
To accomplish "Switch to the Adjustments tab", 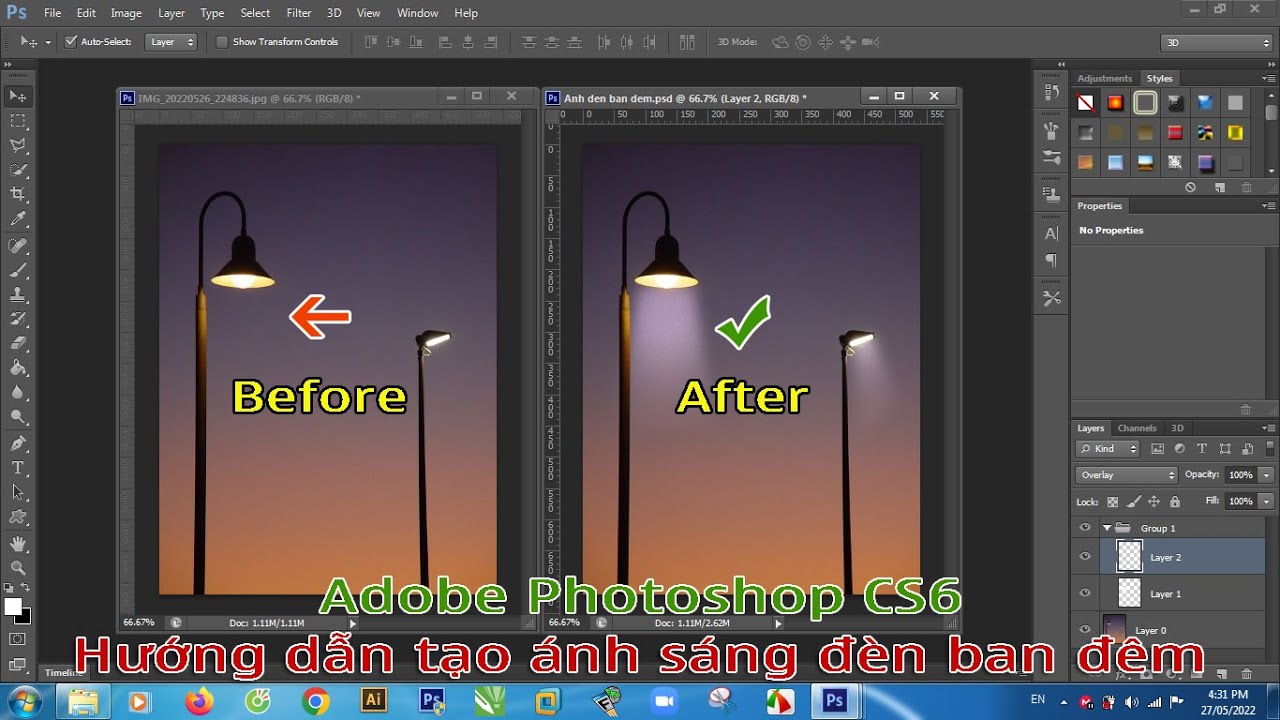I will (1105, 78).
